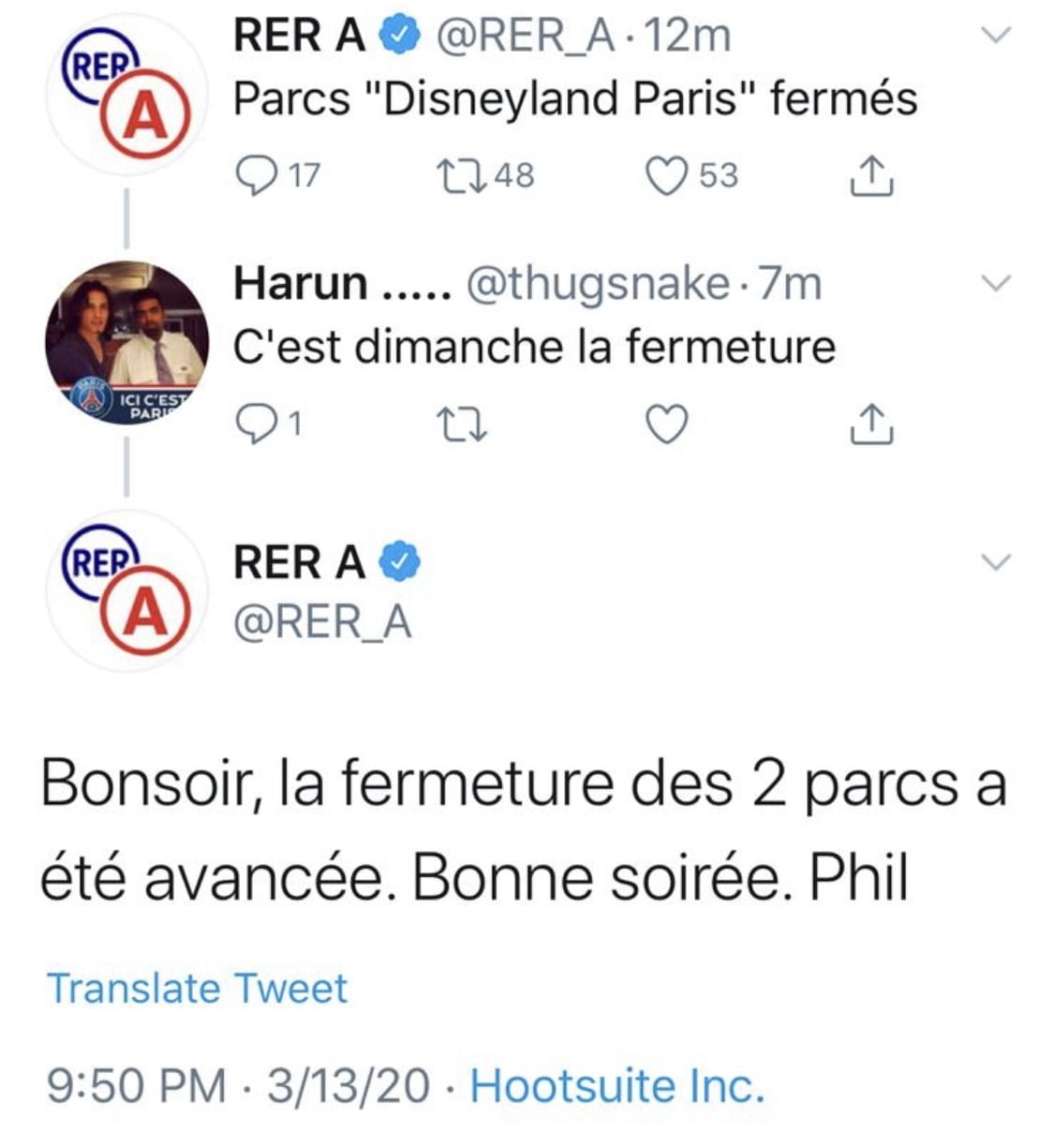Retweet the Disneyland Paris fermés tweet
Image resolution: width=1054 pixels, height=1148 pixels.
461,175
